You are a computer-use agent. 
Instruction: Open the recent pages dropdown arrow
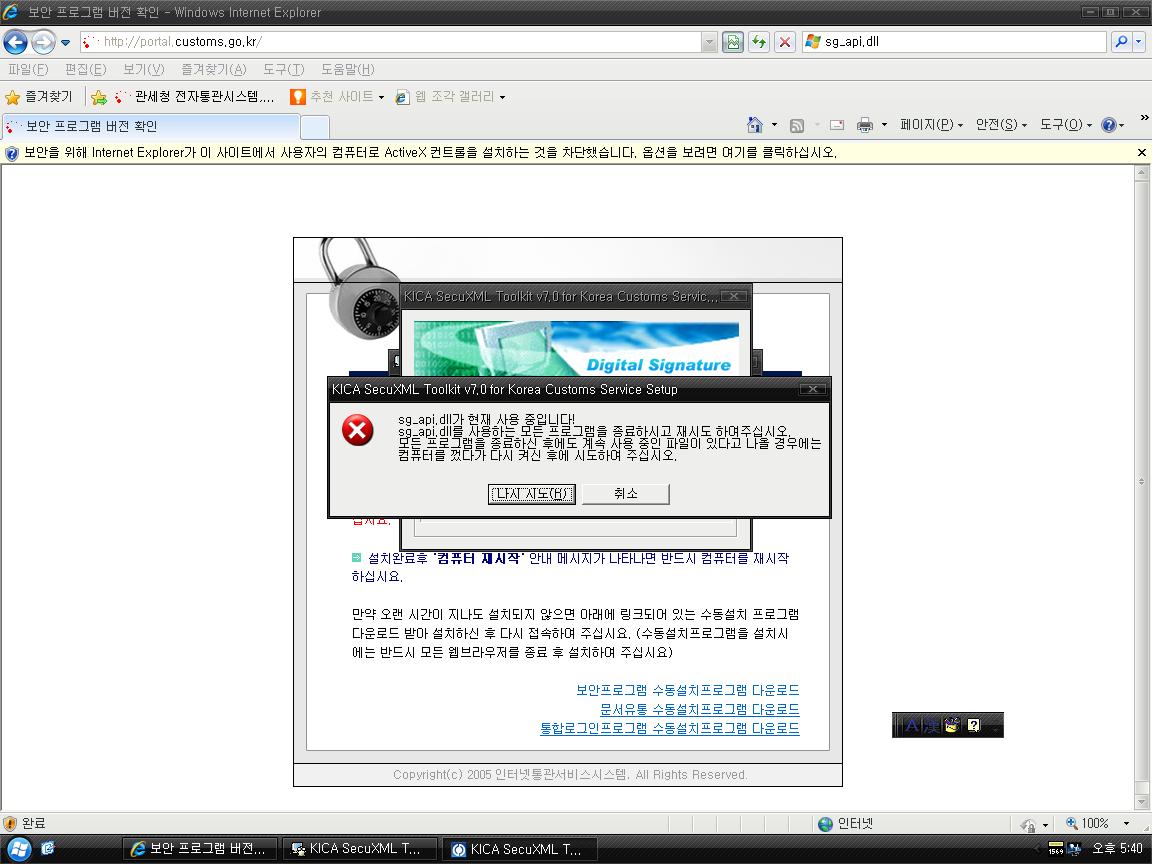pyautogui.click(x=65, y=43)
